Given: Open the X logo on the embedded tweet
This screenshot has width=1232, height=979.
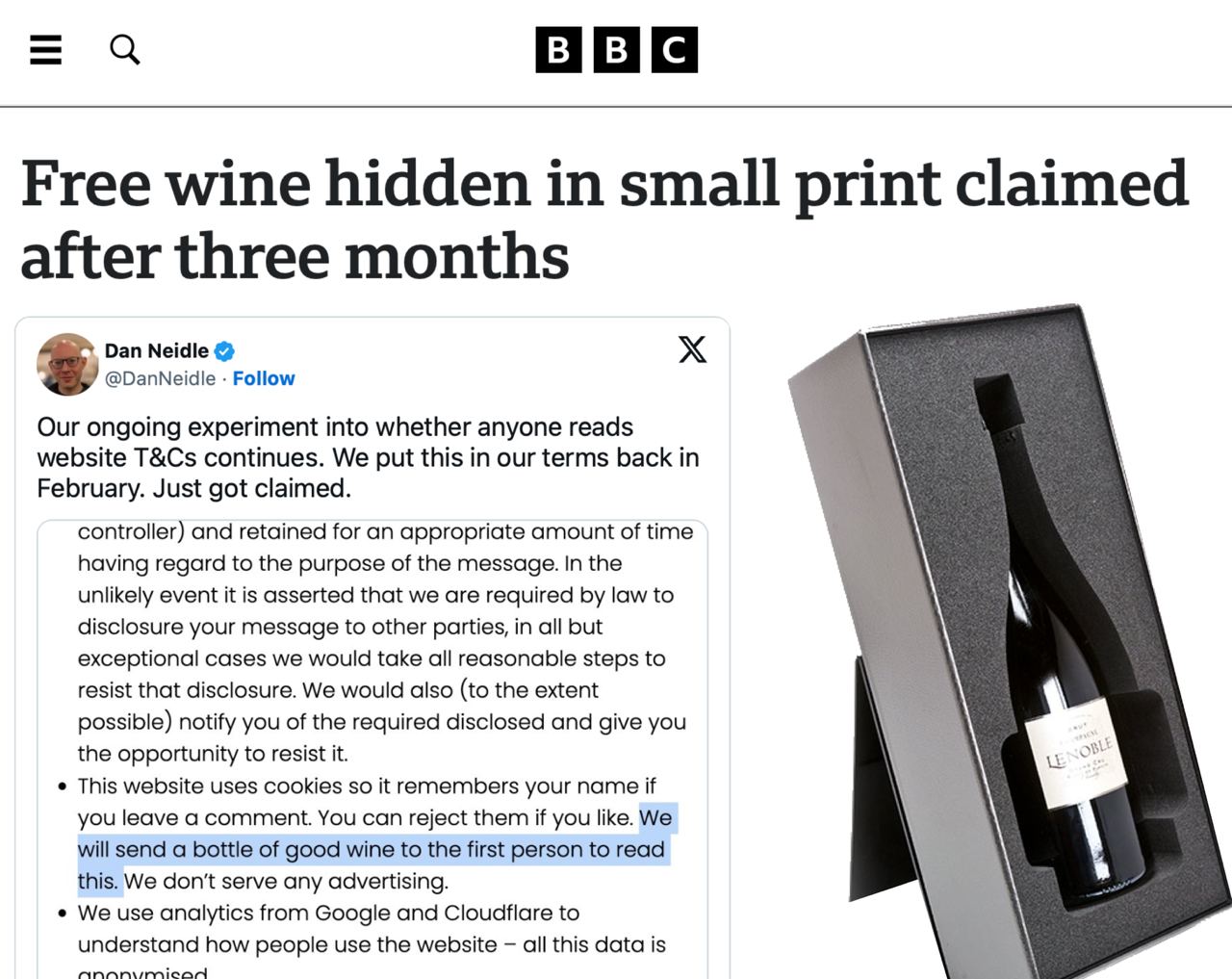Looking at the screenshot, I should 692,348.
